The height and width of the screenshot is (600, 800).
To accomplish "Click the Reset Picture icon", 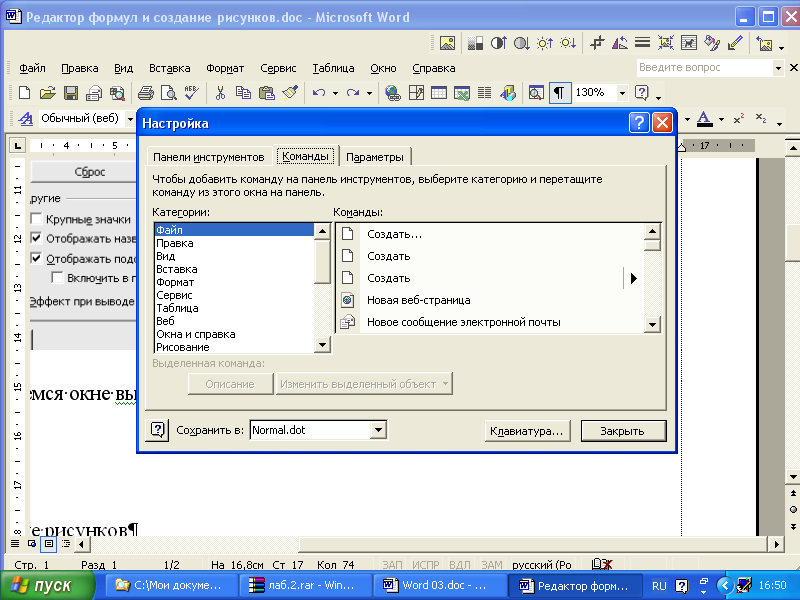I will click(x=764, y=44).
